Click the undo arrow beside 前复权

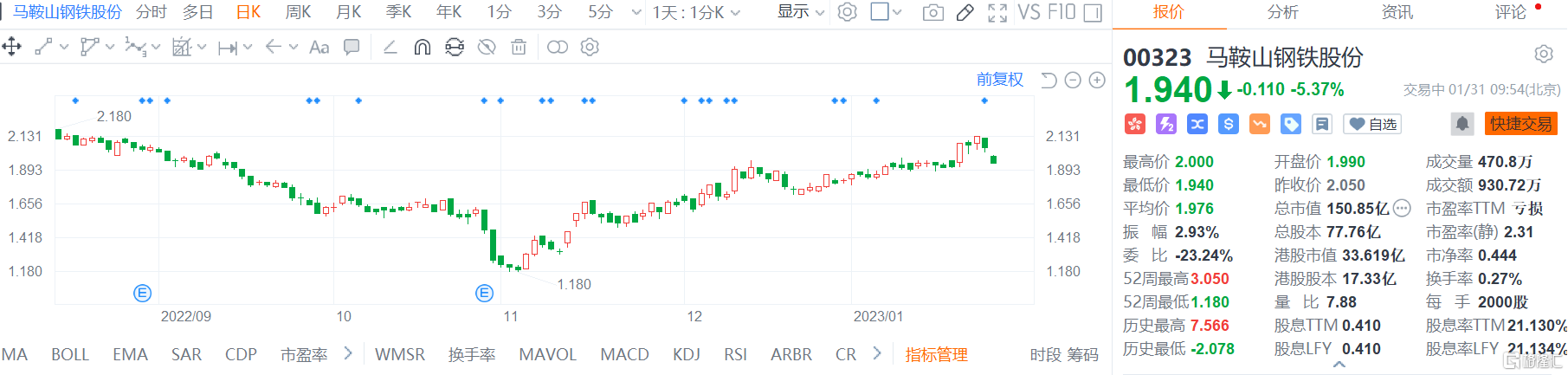pos(1049,81)
